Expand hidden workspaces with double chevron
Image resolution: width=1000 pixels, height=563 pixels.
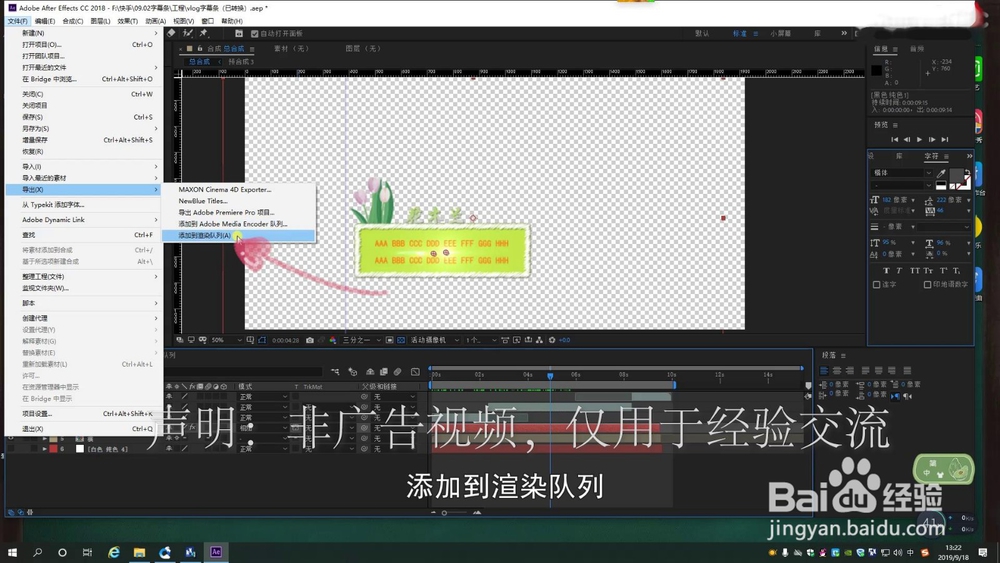point(844,33)
